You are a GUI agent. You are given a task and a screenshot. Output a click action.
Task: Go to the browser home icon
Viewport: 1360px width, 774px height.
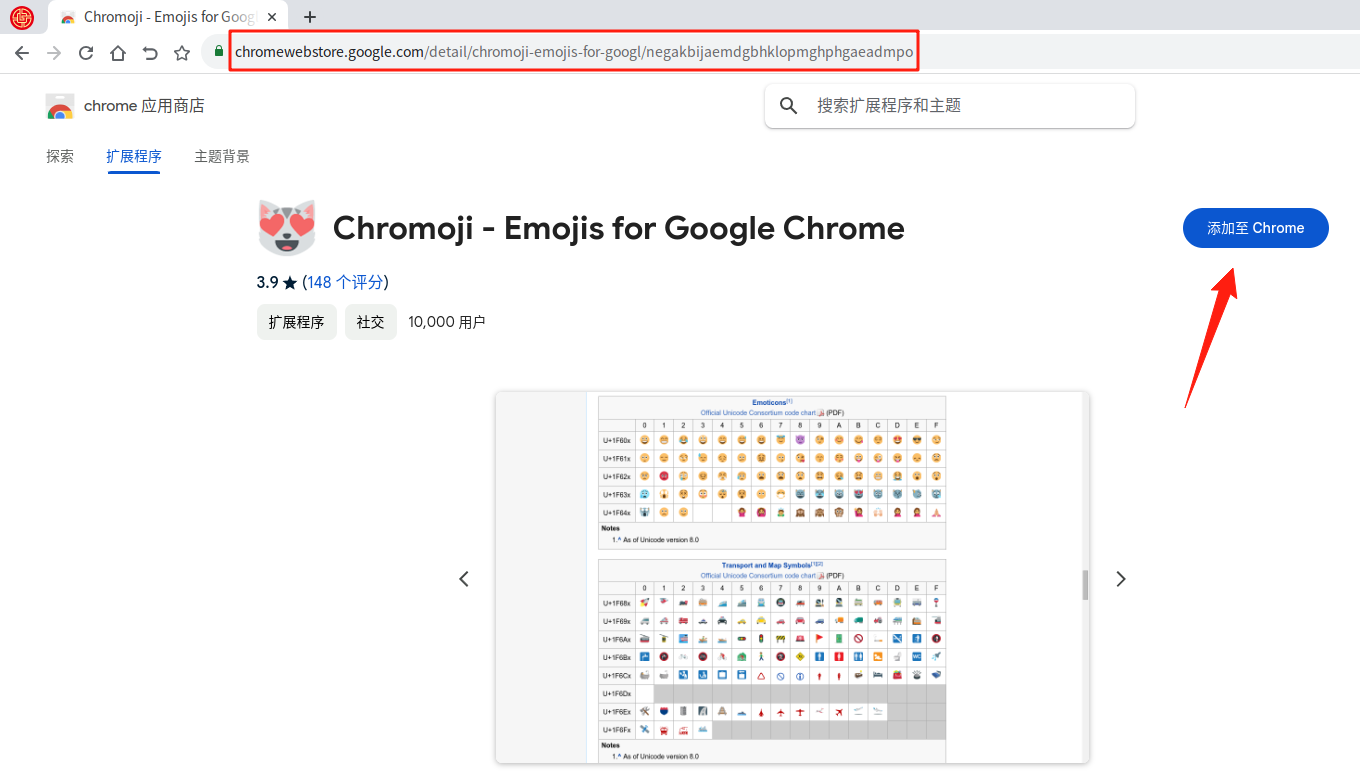coord(118,53)
